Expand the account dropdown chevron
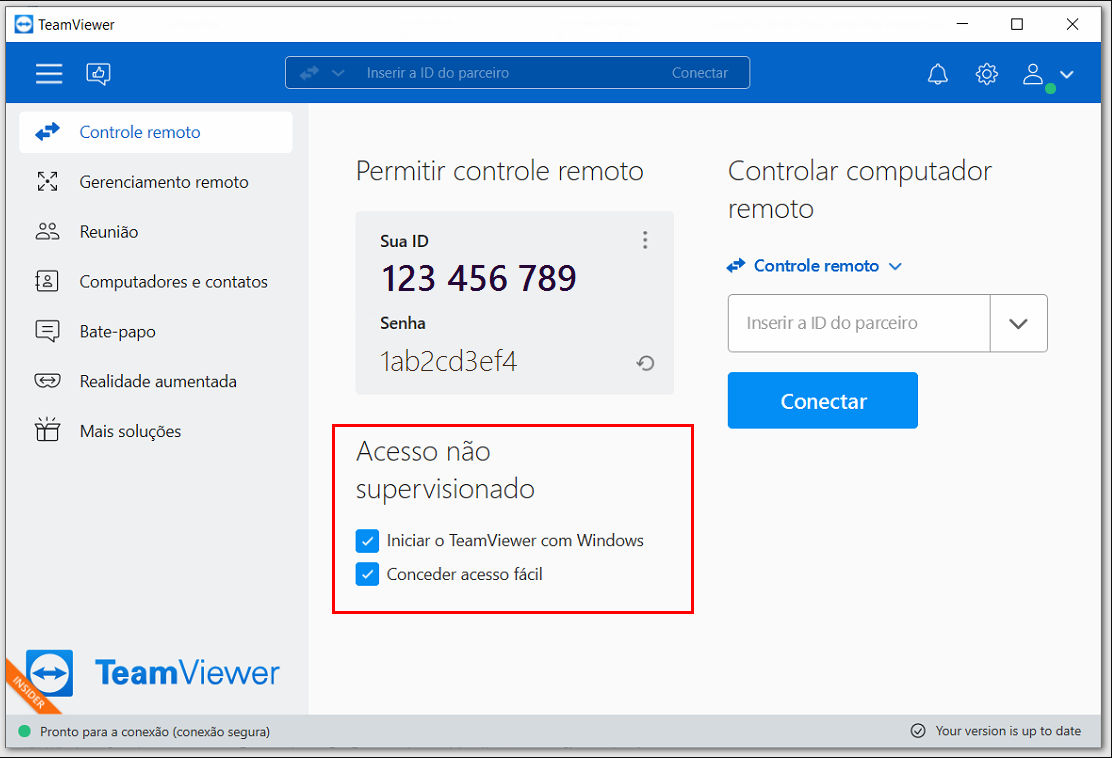 [1067, 74]
